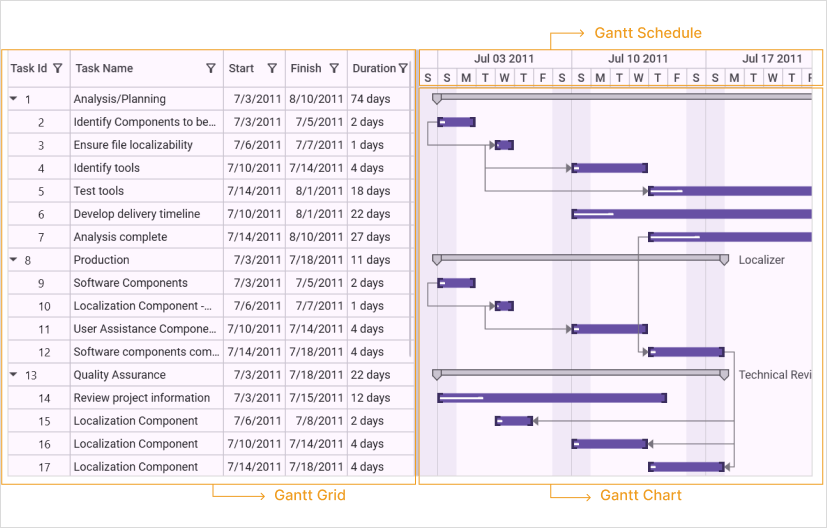Select the Analysis complete name cell

[x=147, y=237]
